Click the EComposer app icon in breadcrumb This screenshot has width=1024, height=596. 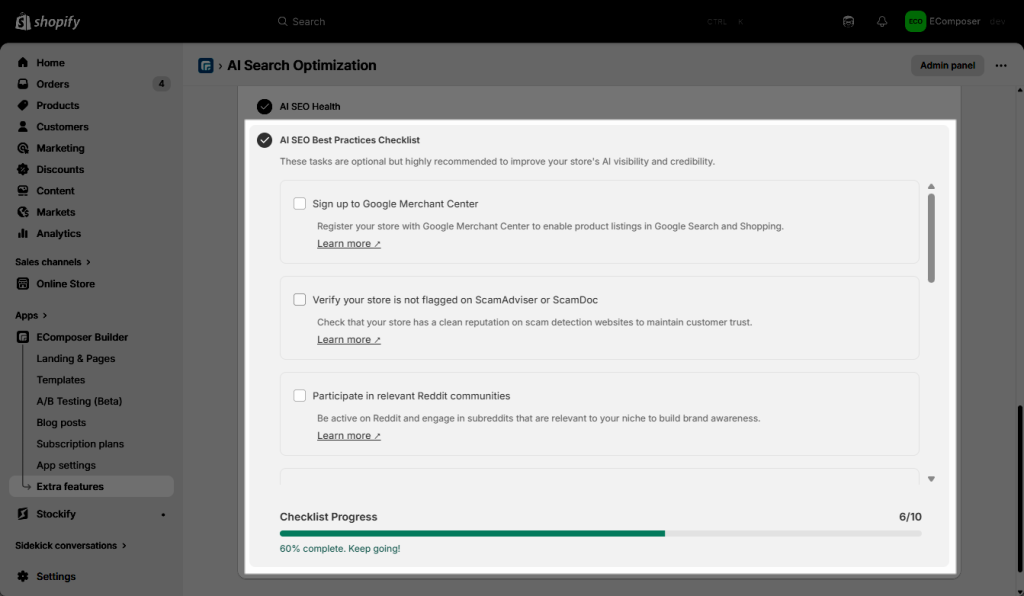coord(206,66)
